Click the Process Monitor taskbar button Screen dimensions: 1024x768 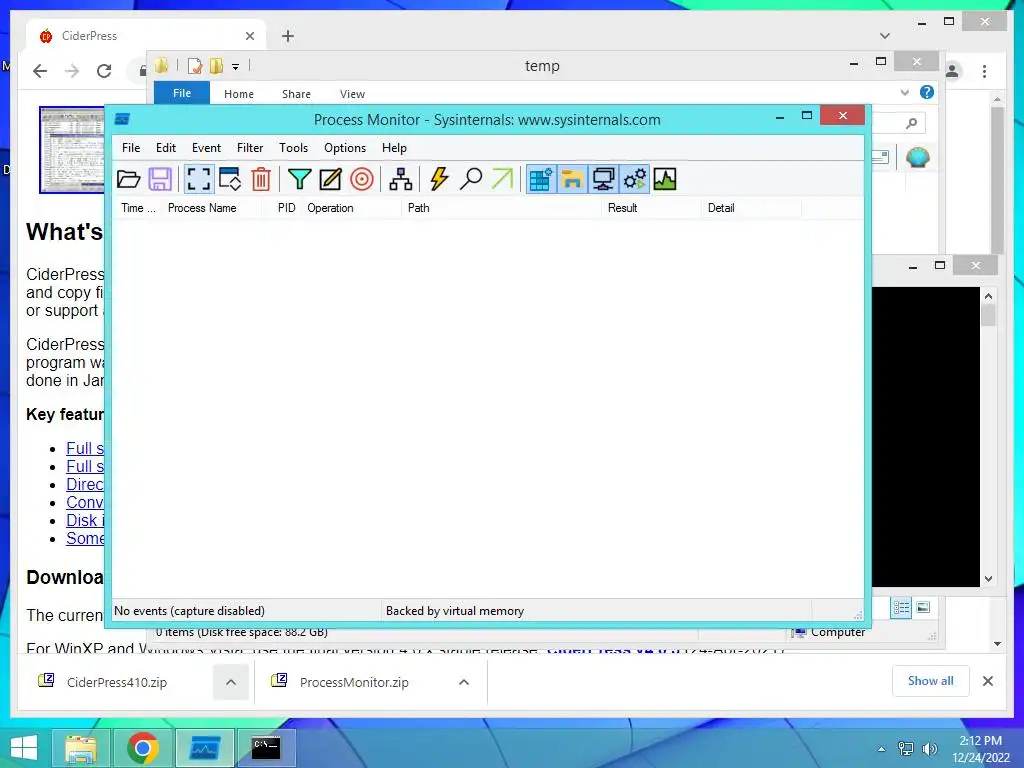pyautogui.click(x=204, y=748)
